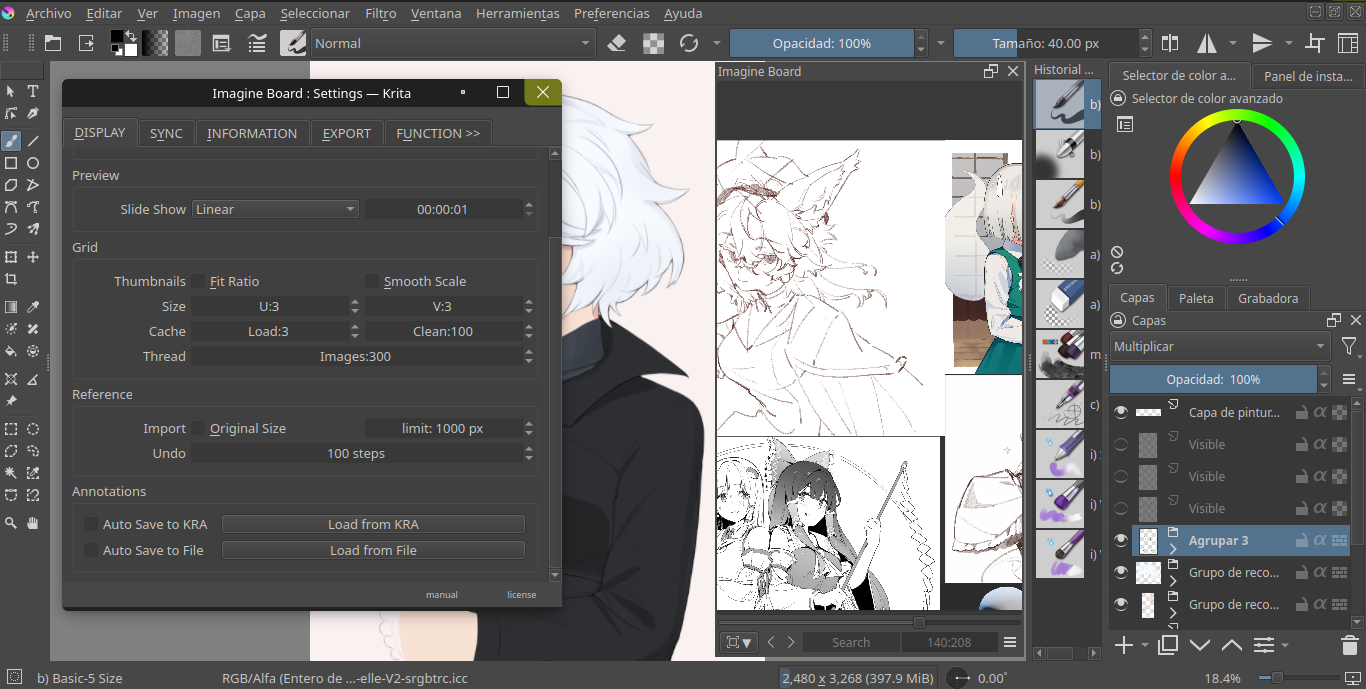Click the Imagine Board Search field
Screen dimensions: 1366x689
pyautogui.click(x=851, y=642)
